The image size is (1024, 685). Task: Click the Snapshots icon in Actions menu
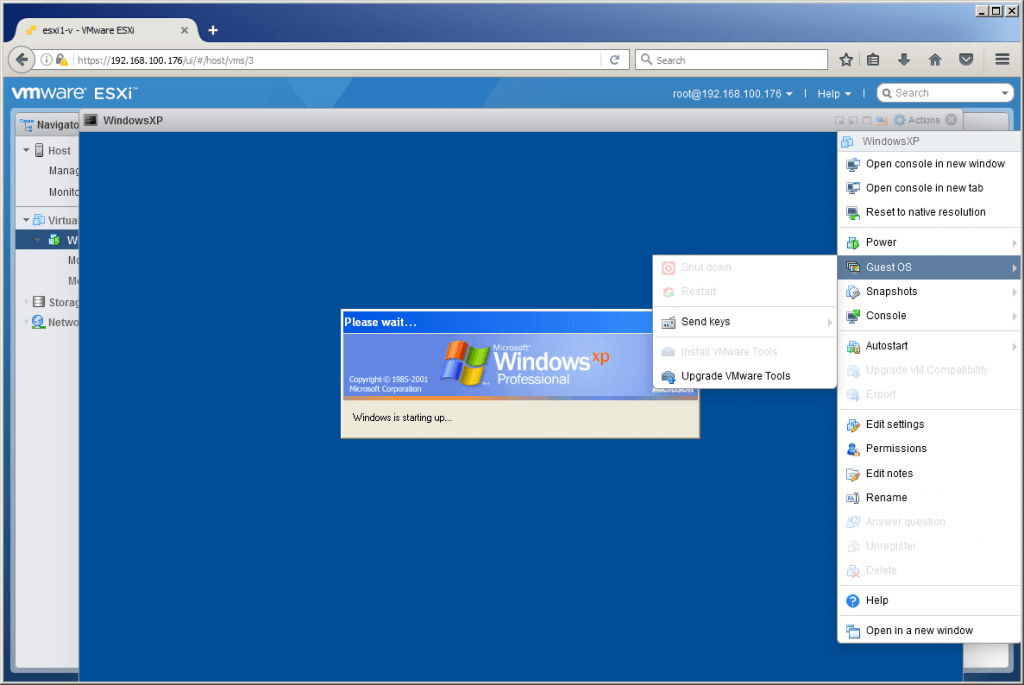[x=853, y=292]
